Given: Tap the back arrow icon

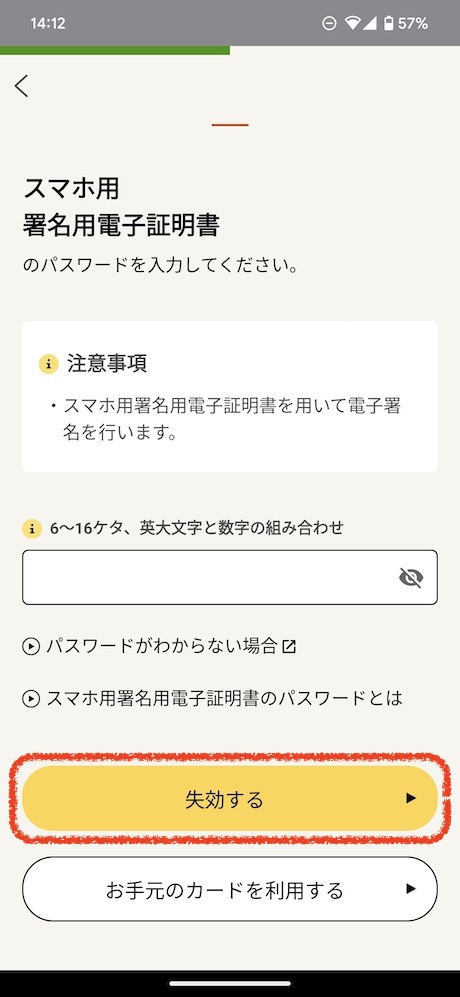Looking at the screenshot, I should (x=22, y=86).
